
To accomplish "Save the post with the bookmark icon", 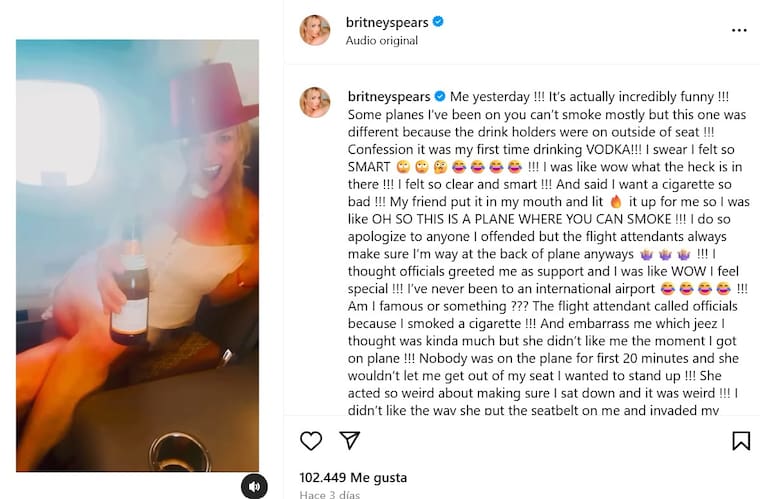I will (x=740, y=440).
